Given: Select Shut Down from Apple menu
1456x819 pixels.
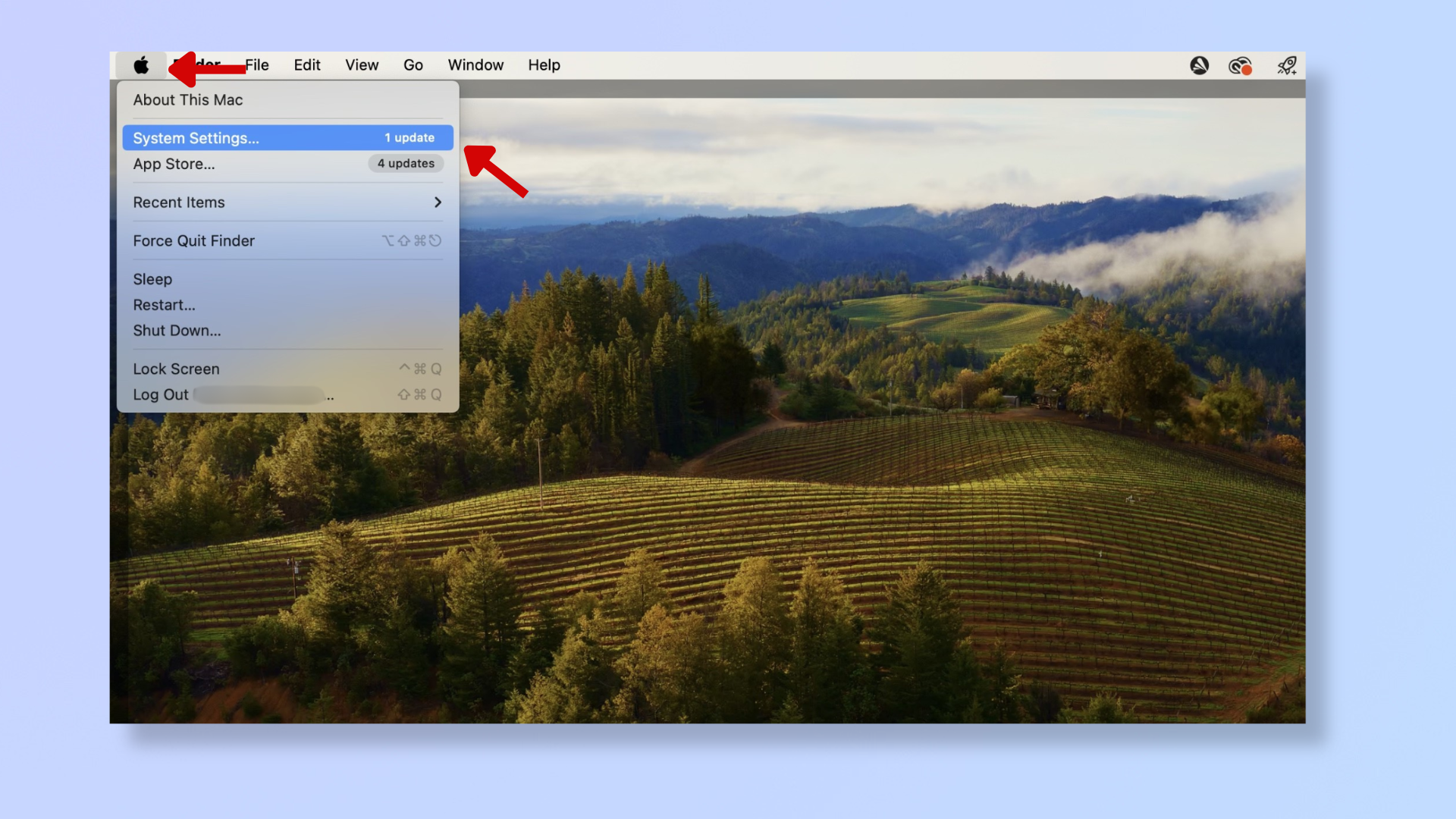Looking at the screenshot, I should (177, 330).
